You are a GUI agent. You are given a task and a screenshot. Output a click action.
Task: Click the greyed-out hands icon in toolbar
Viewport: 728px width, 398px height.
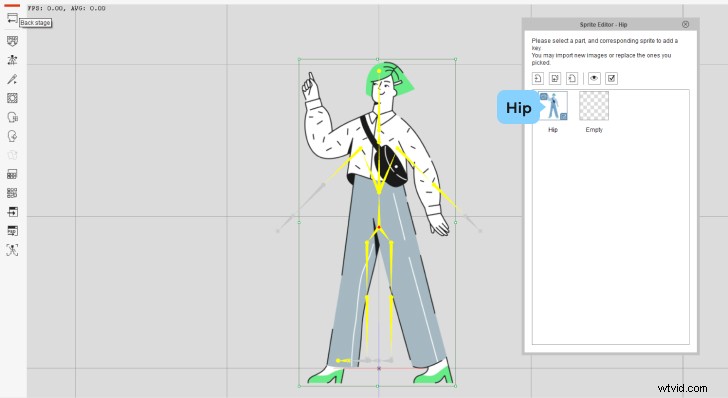(12, 155)
